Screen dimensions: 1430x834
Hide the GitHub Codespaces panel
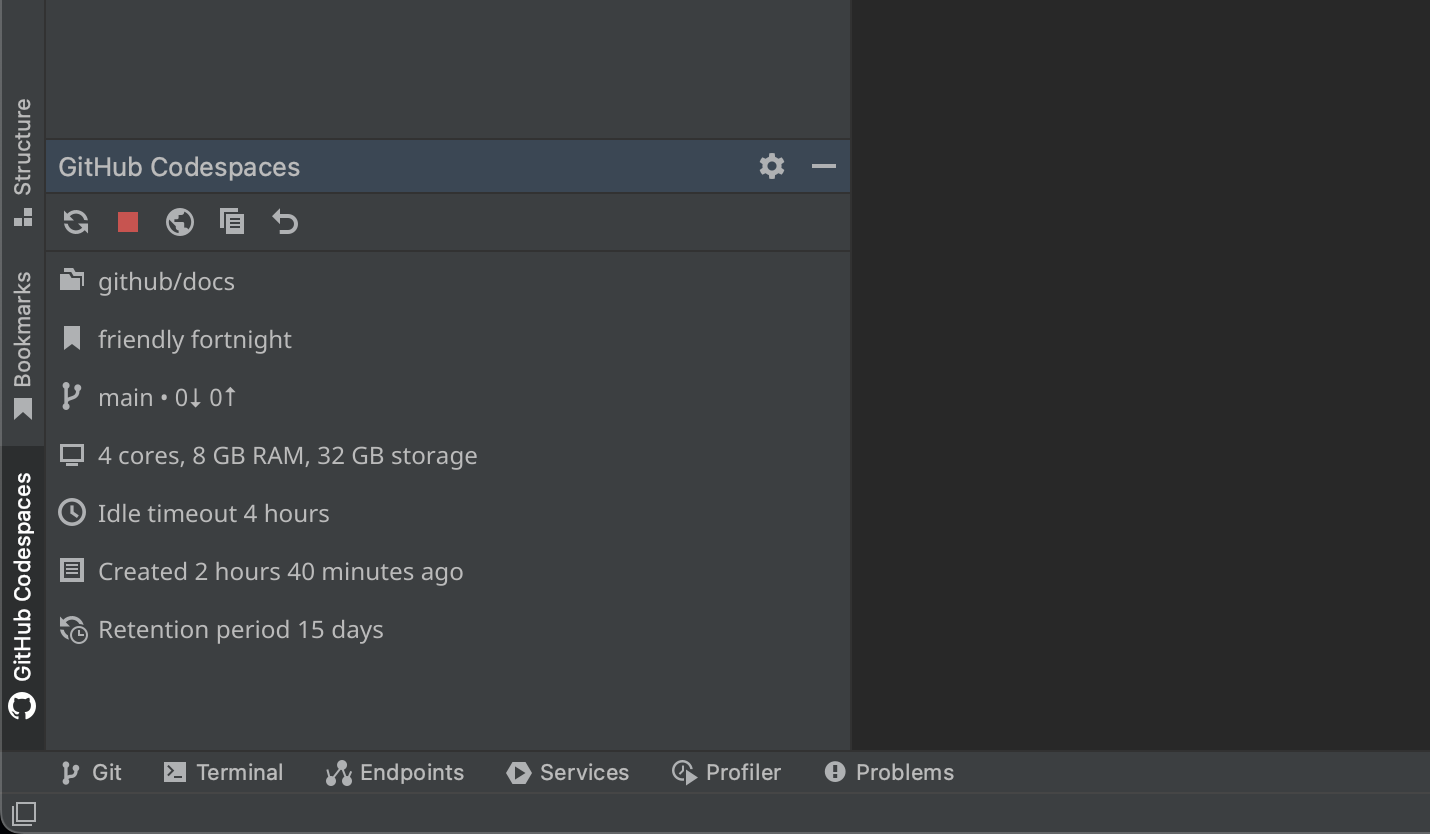pyautogui.click(x=823, y=166)
